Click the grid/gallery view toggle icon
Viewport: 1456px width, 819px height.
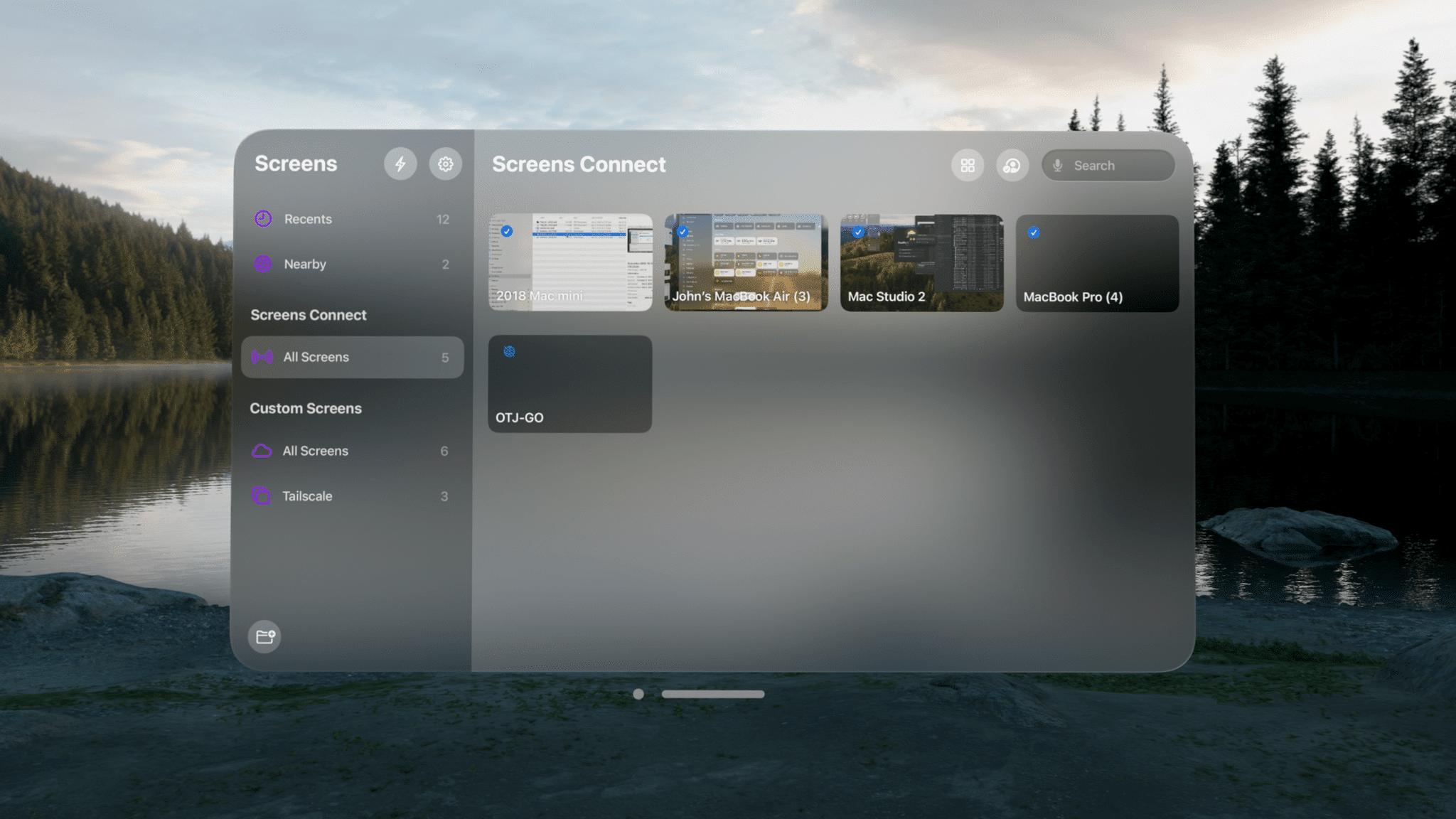pos(967,164)
